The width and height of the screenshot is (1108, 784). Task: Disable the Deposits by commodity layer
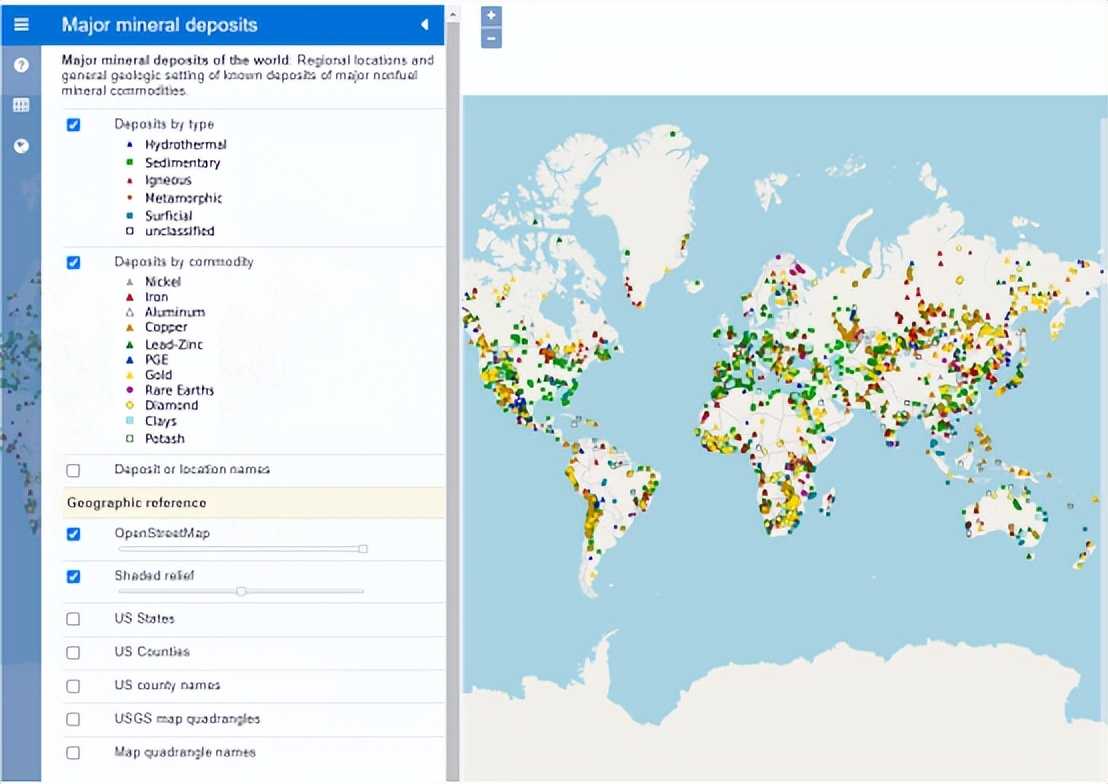tap(73, 262)
